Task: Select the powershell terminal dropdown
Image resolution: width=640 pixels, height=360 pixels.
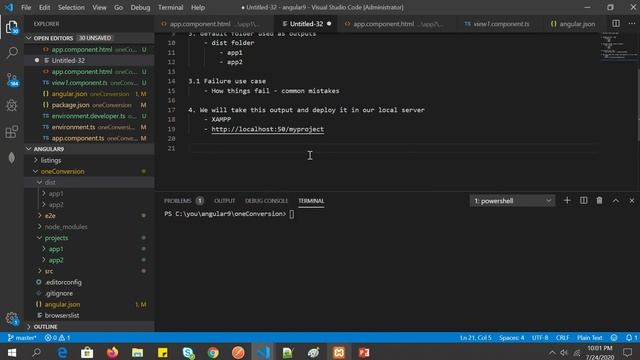Action: (512, 200)
